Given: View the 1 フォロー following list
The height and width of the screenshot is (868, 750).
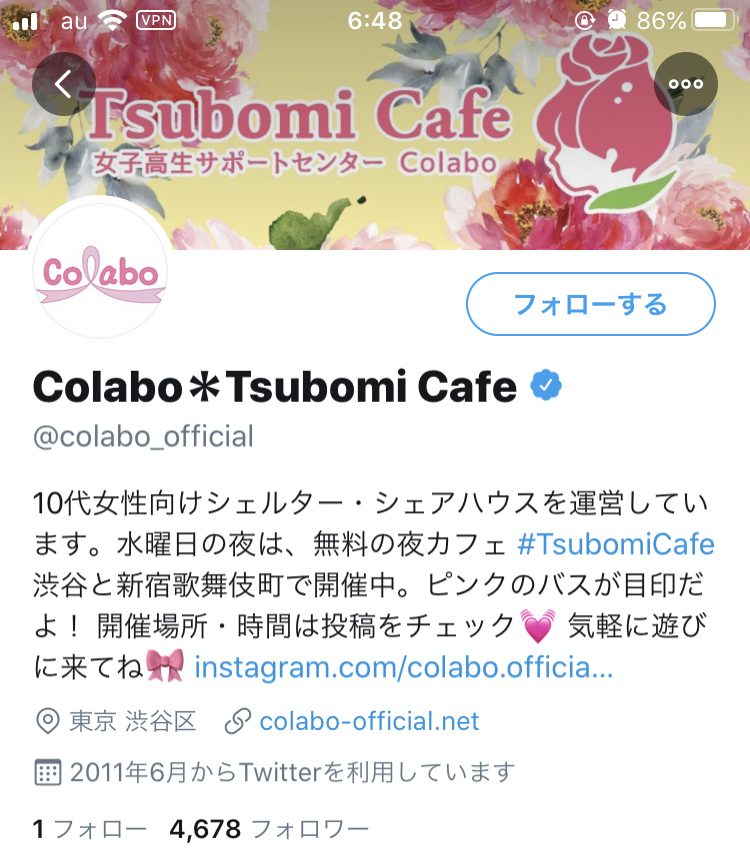Looking at the screenshot, I should [x=90, y=829].
